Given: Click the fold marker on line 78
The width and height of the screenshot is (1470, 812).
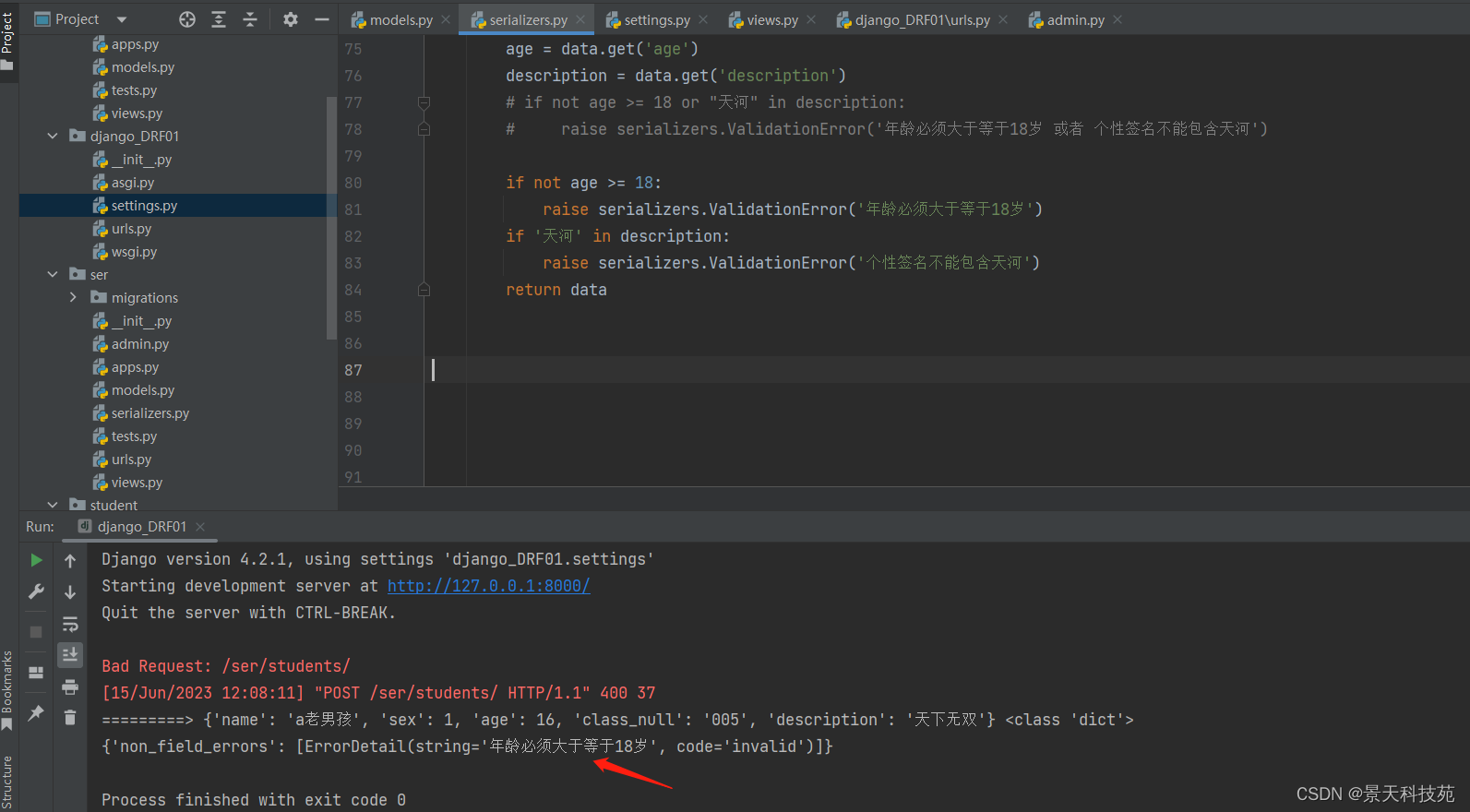Looking at the screenshot, I should pos(424,129).
